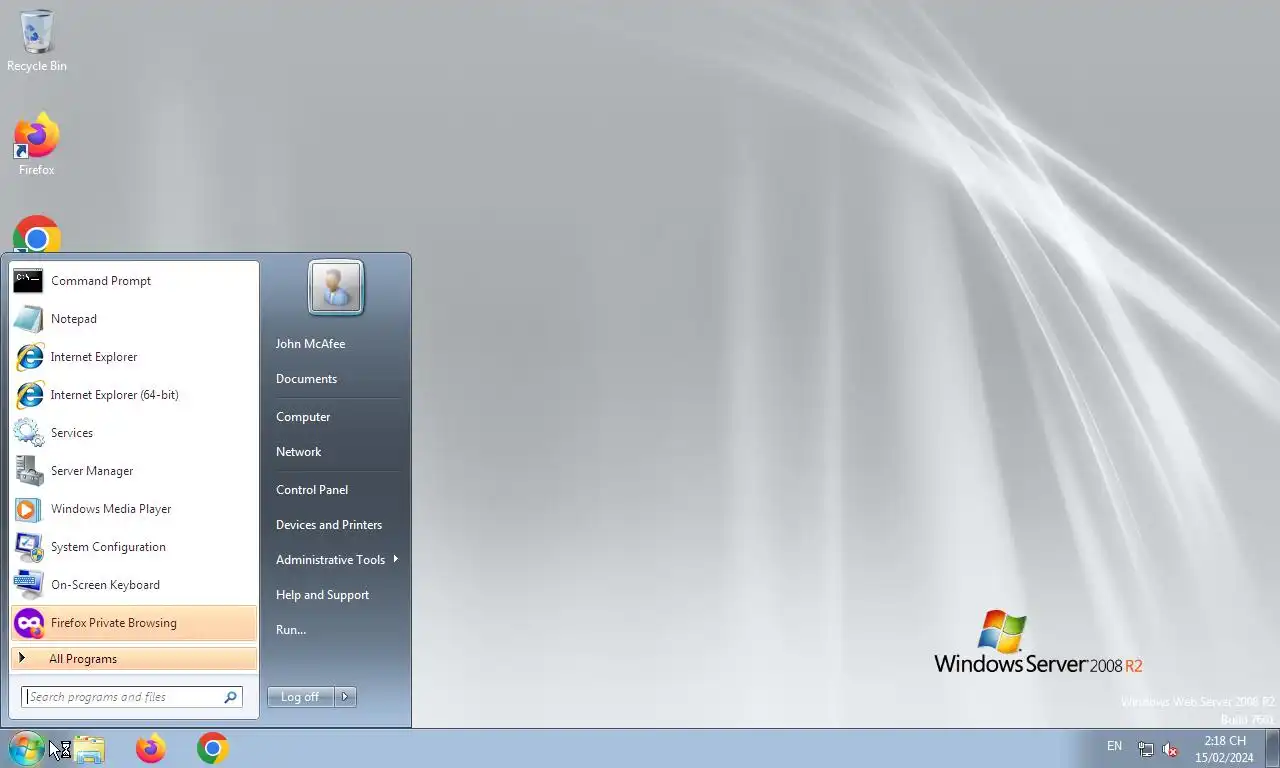Image resolution: width=1280 pixels, height=768 pixels.
Task: Launch Firefox from the taskbar
Action: (x=151, y=748)
